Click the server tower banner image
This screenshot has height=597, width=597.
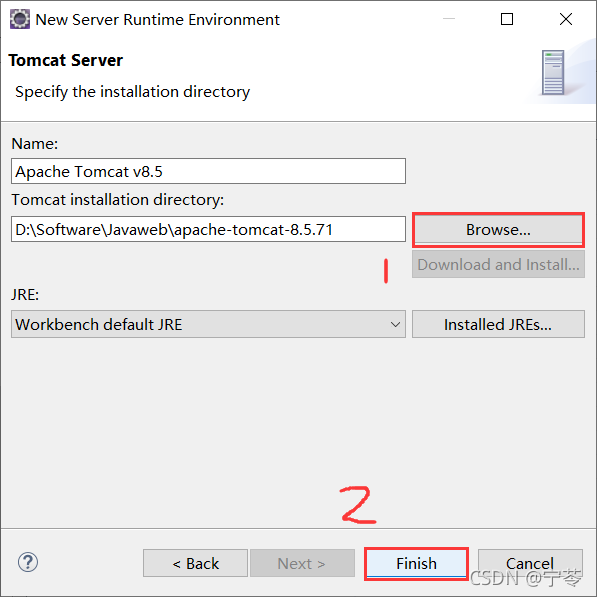[x=553, y=72]
